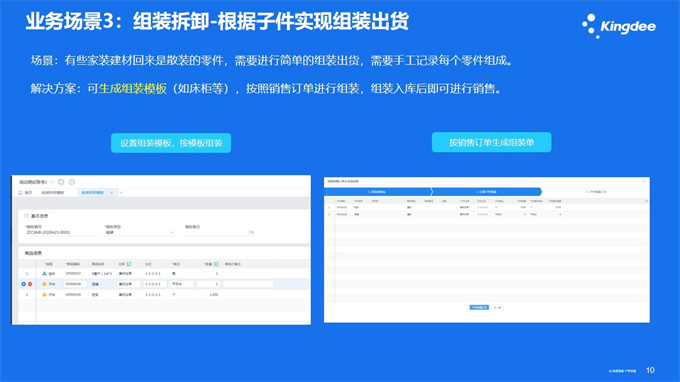The image size is (680, 382).
Task: Click the column settings icon at dialog table's right edge
Action: coord(647,201)
